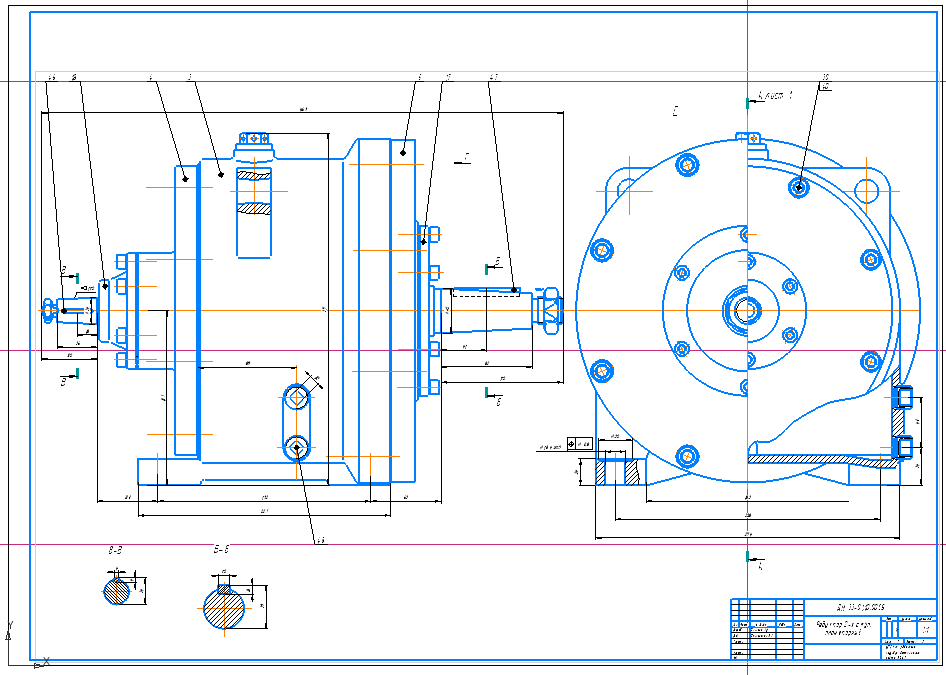The image size is (946, 675).
Task: Click the hex nut on output shaft end
Action: (548, 310)
